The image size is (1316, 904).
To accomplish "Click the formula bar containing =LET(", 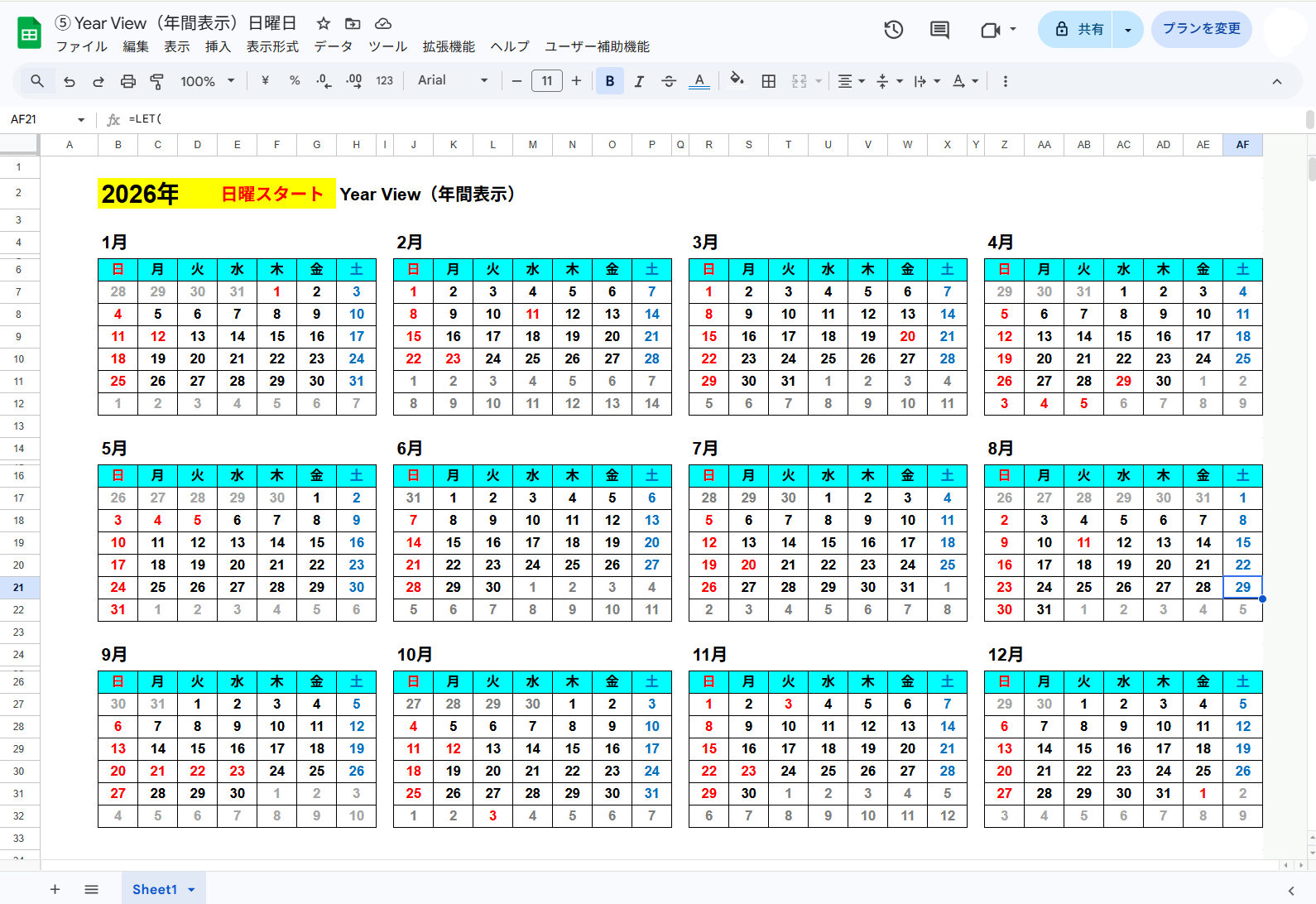I will (x=712, y=119).
